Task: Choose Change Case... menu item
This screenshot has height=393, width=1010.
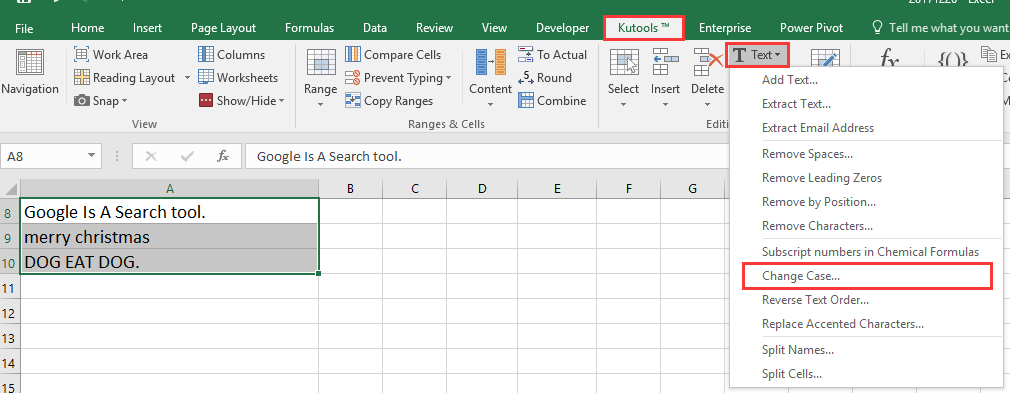Action: click(866, 276)
